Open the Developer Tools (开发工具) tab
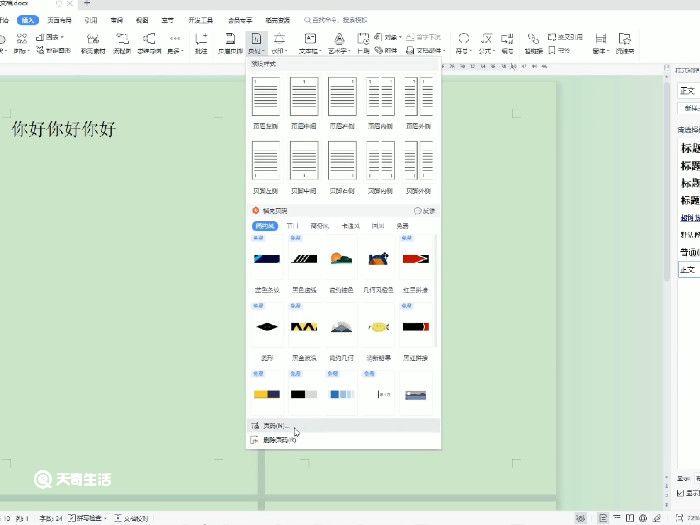 (x=200, y=20)
